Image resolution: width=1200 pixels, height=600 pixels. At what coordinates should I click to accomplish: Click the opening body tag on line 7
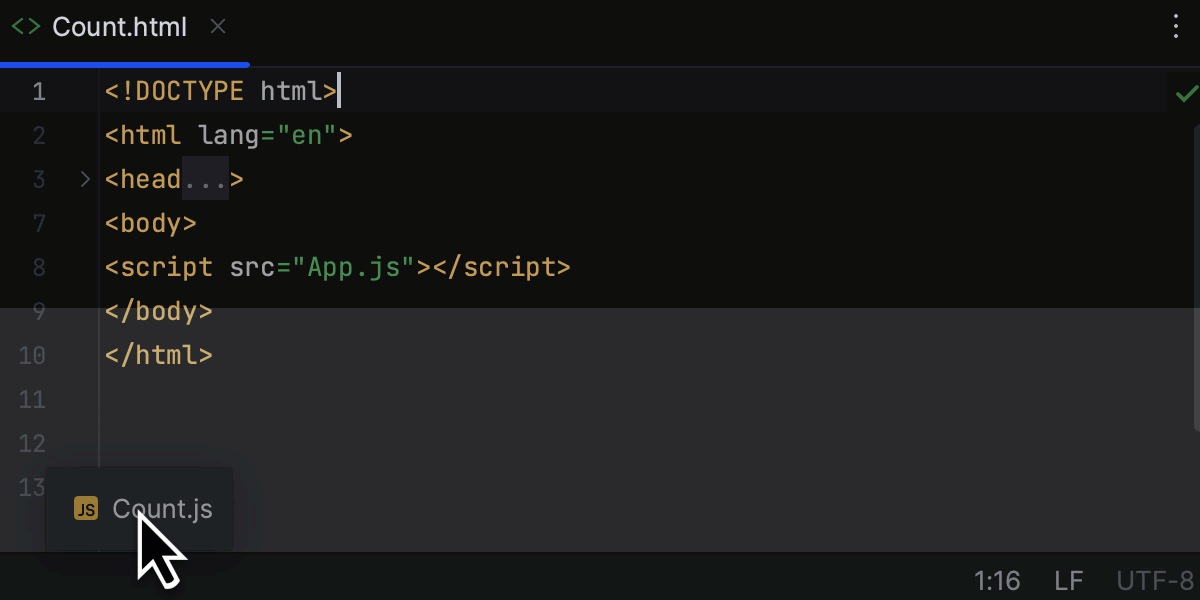[x=150, y=223]
